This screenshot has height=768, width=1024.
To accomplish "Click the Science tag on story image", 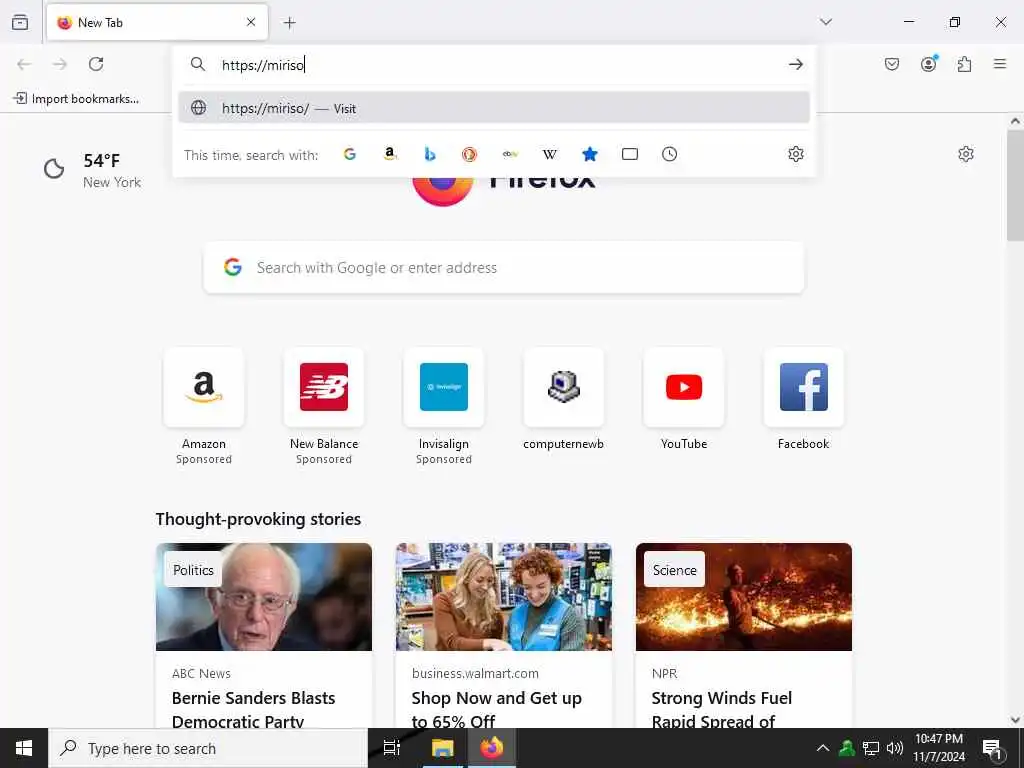I will pyautogui.click(x=675, y=569).
